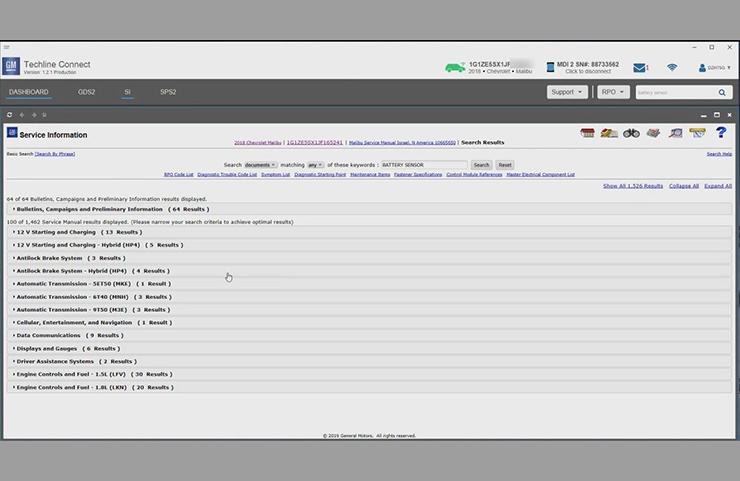Minimize the SI inner panel
The width and height of the screenshot is (740, 481).
click(x=704, y=115)
